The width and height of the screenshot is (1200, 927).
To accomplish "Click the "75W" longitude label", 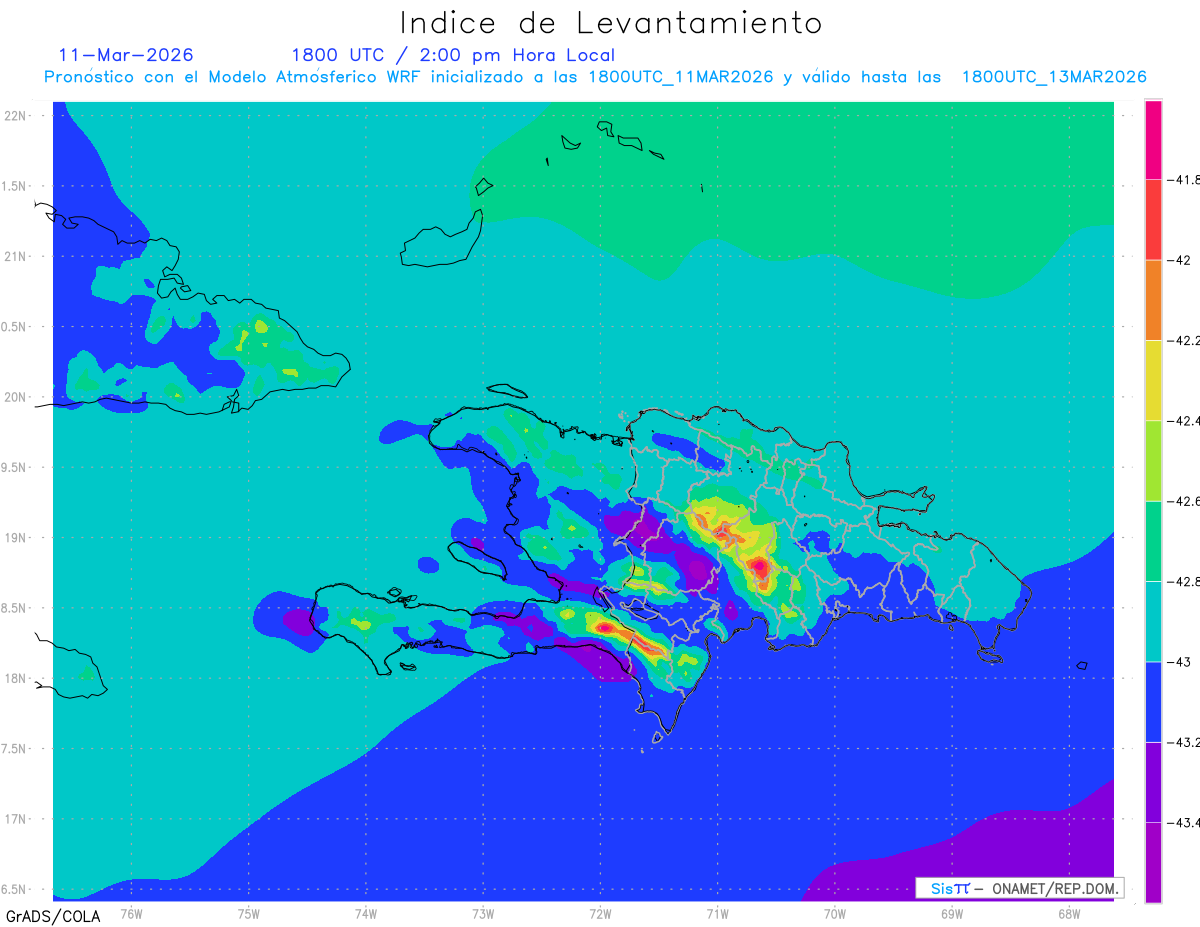I will (x=249, y=913).
